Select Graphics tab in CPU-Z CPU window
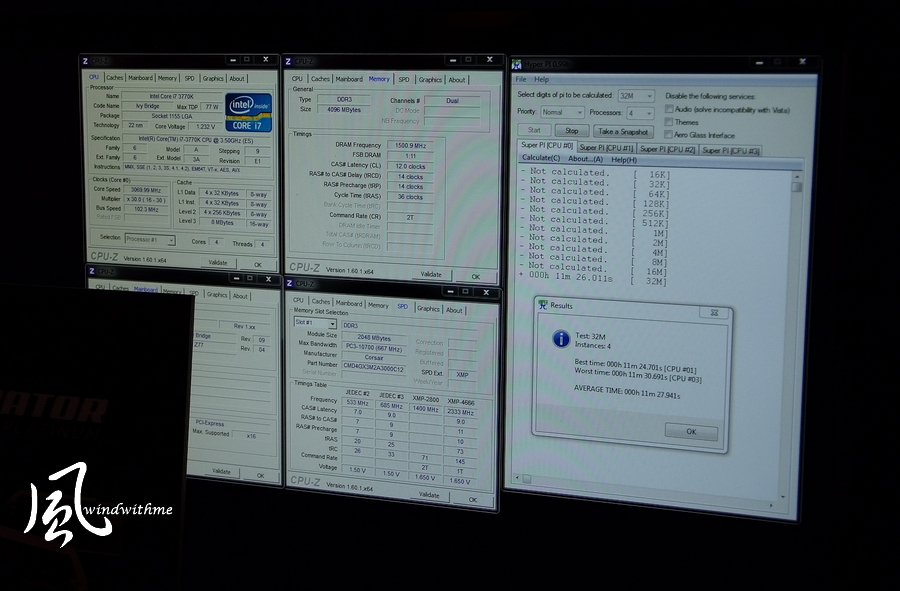This screenshot has height=591, width=900. (x=213, y=79)
